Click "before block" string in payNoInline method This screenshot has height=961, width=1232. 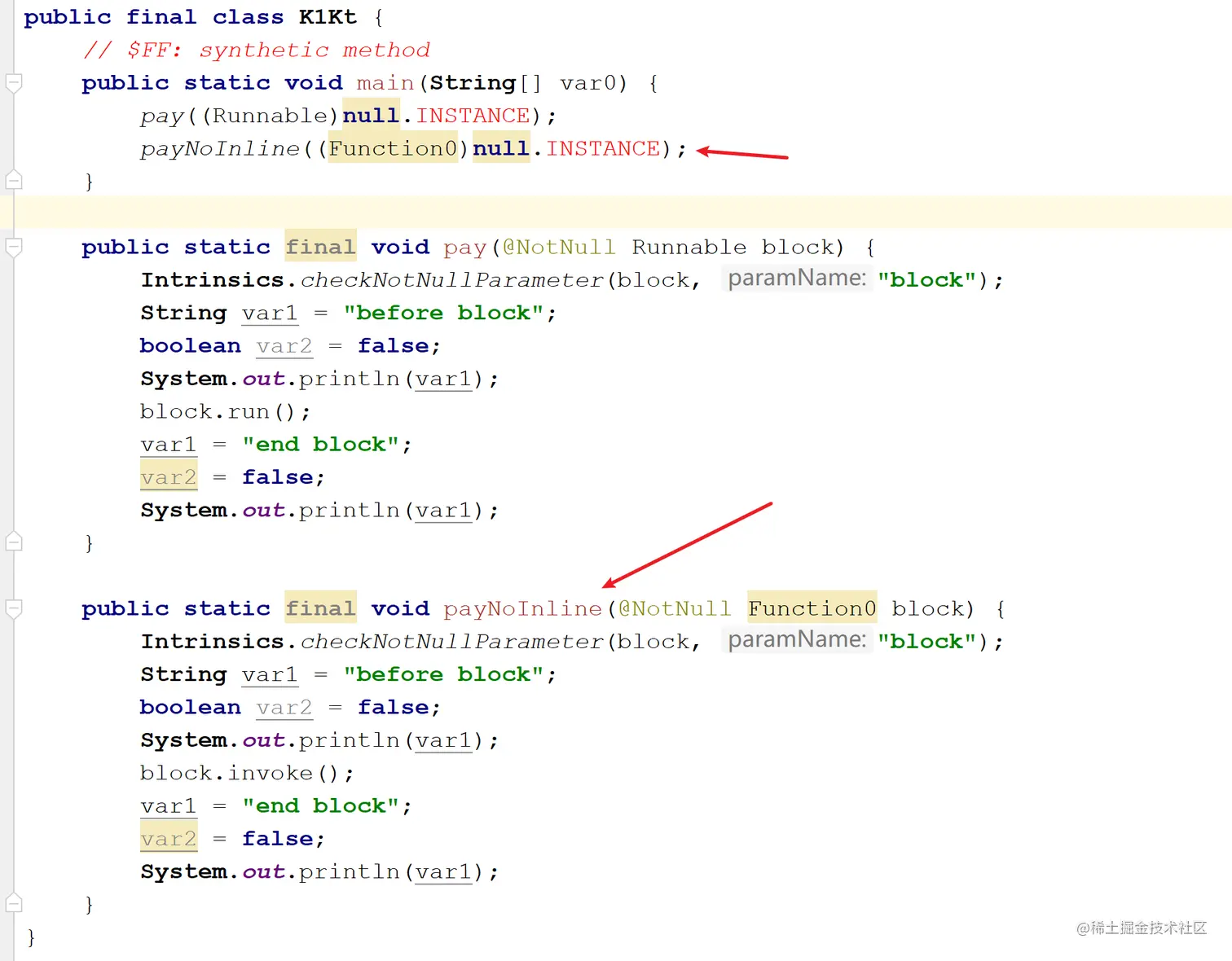point(443,674)
